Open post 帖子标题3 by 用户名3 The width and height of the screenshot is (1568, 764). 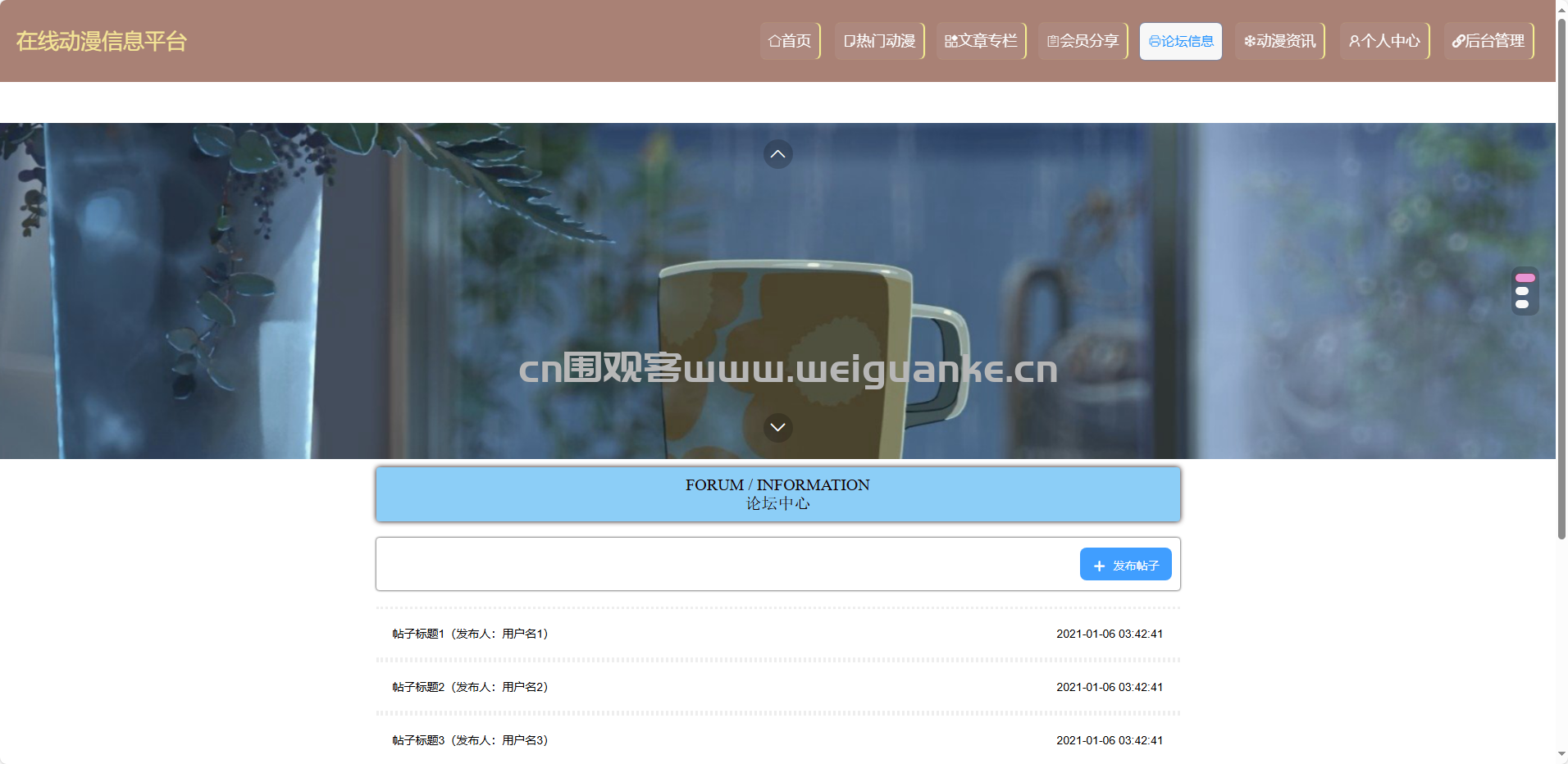click(777, 740)
